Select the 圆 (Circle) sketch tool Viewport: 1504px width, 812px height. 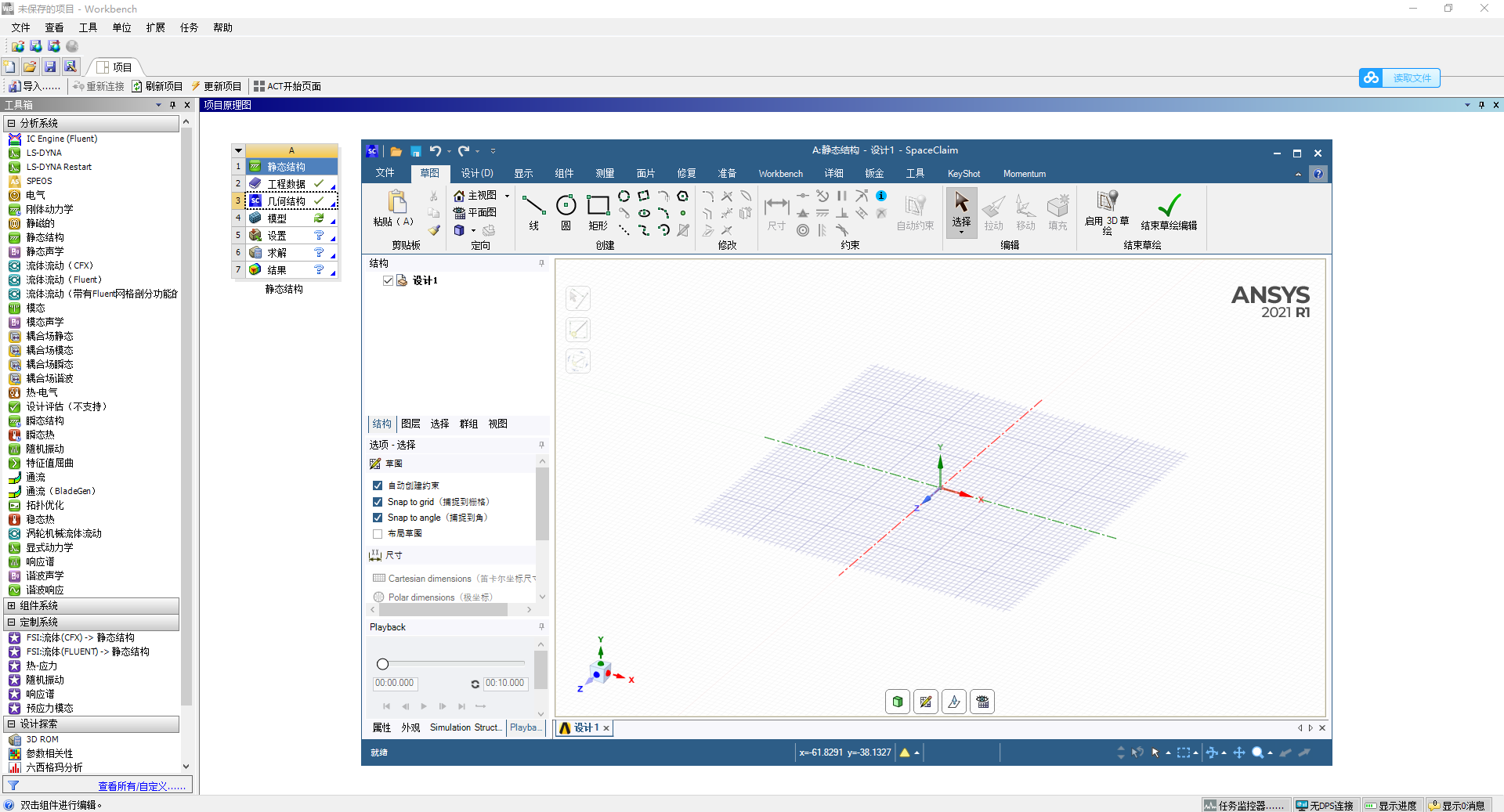click(x=566, y=212)
